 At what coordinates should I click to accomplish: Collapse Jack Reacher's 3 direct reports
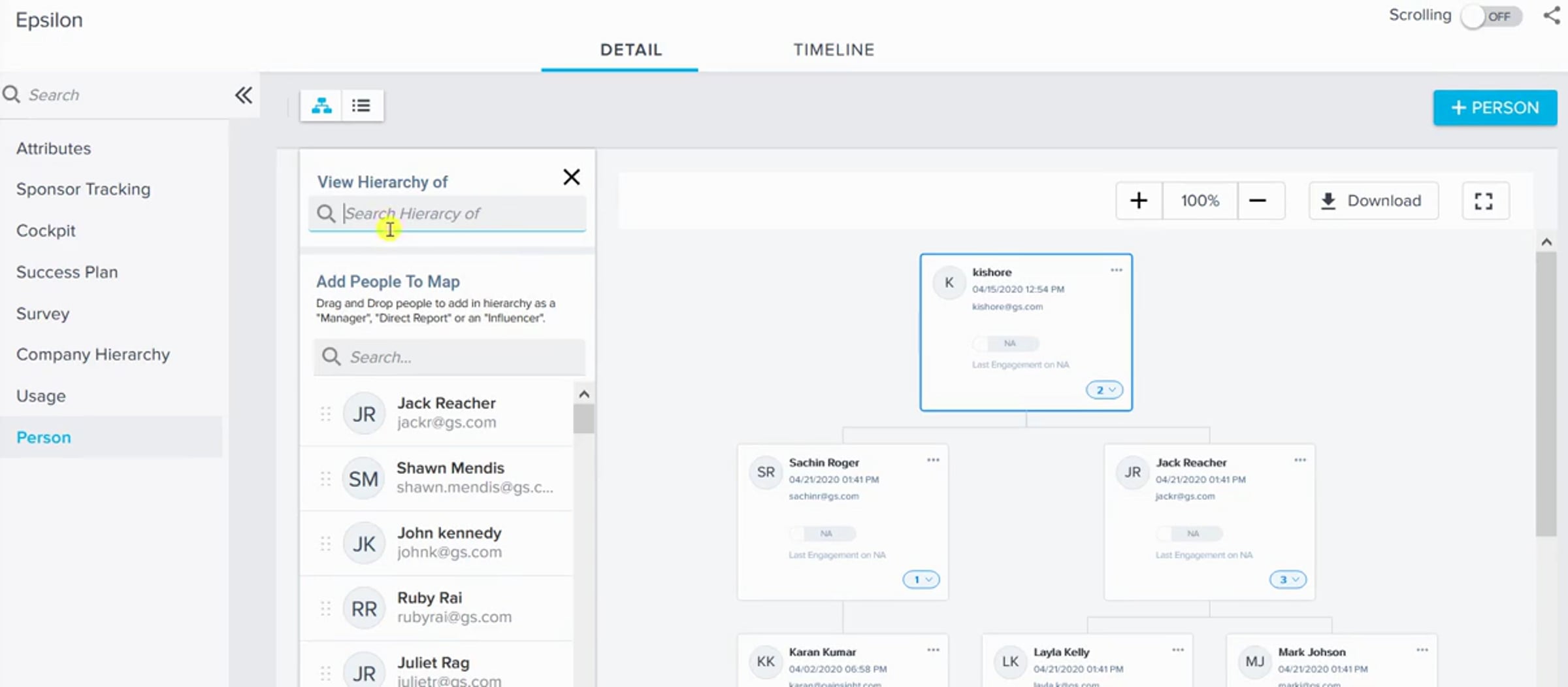click(1288, 580)
